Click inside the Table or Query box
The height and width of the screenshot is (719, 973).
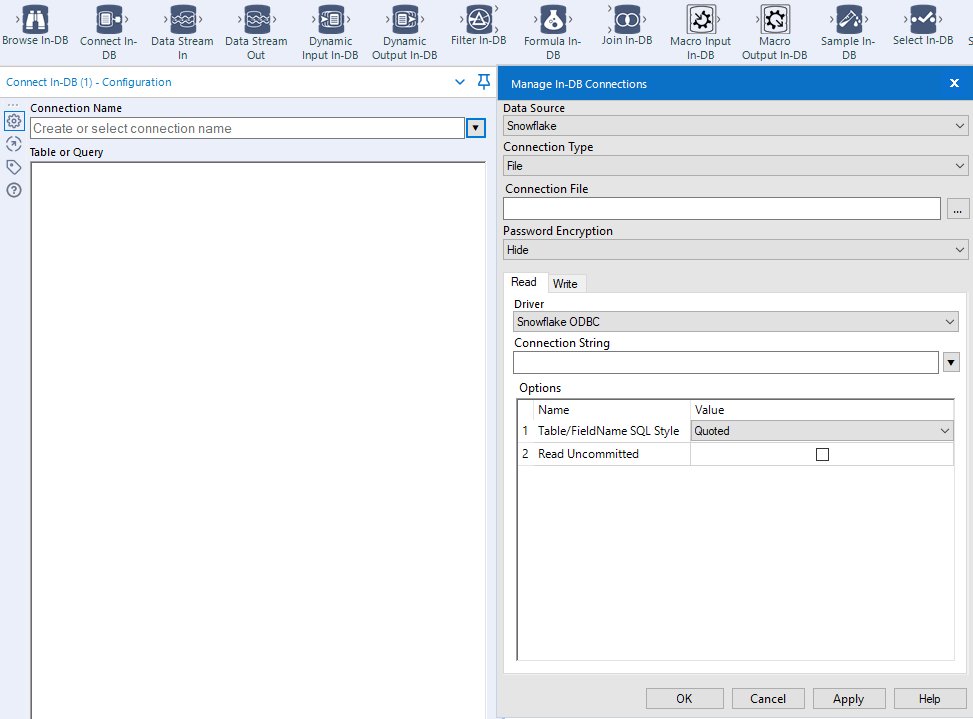point(258,440)
